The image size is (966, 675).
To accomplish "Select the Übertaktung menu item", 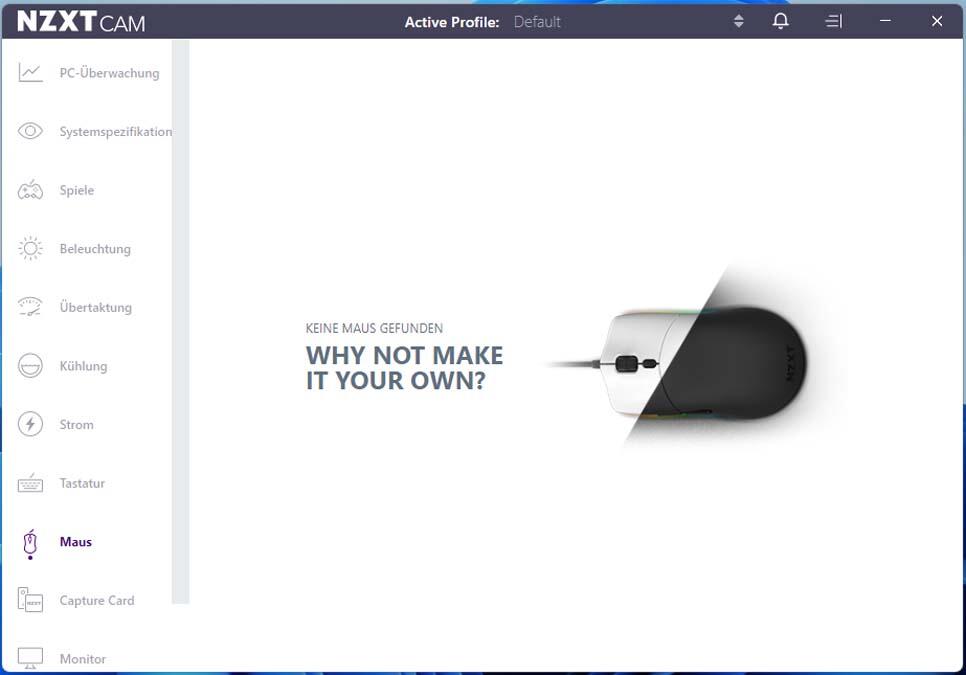I will point(95,307).
